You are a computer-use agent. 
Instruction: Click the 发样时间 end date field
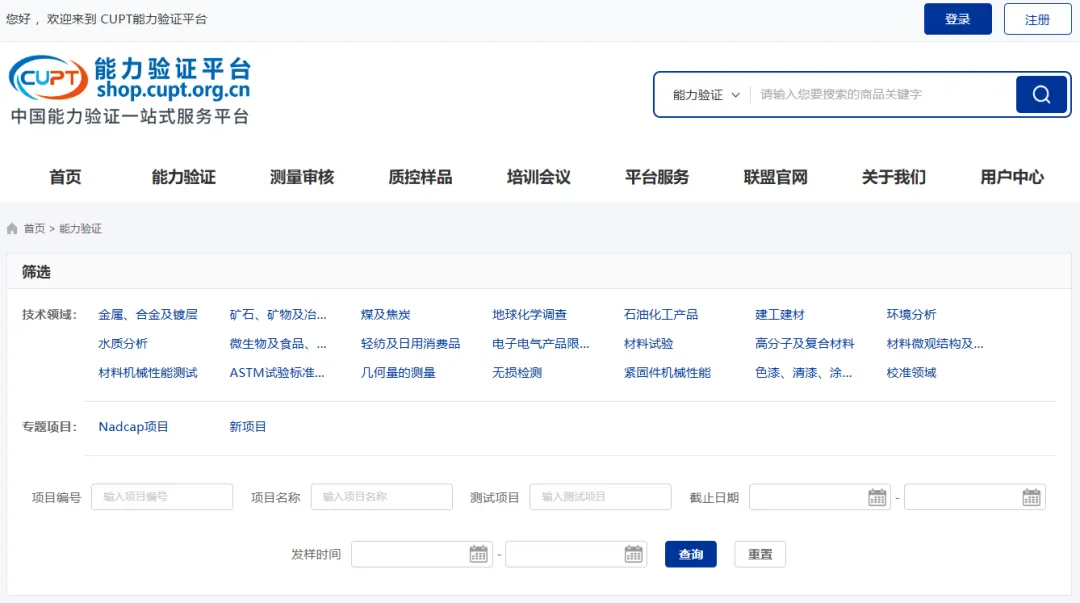577,554
